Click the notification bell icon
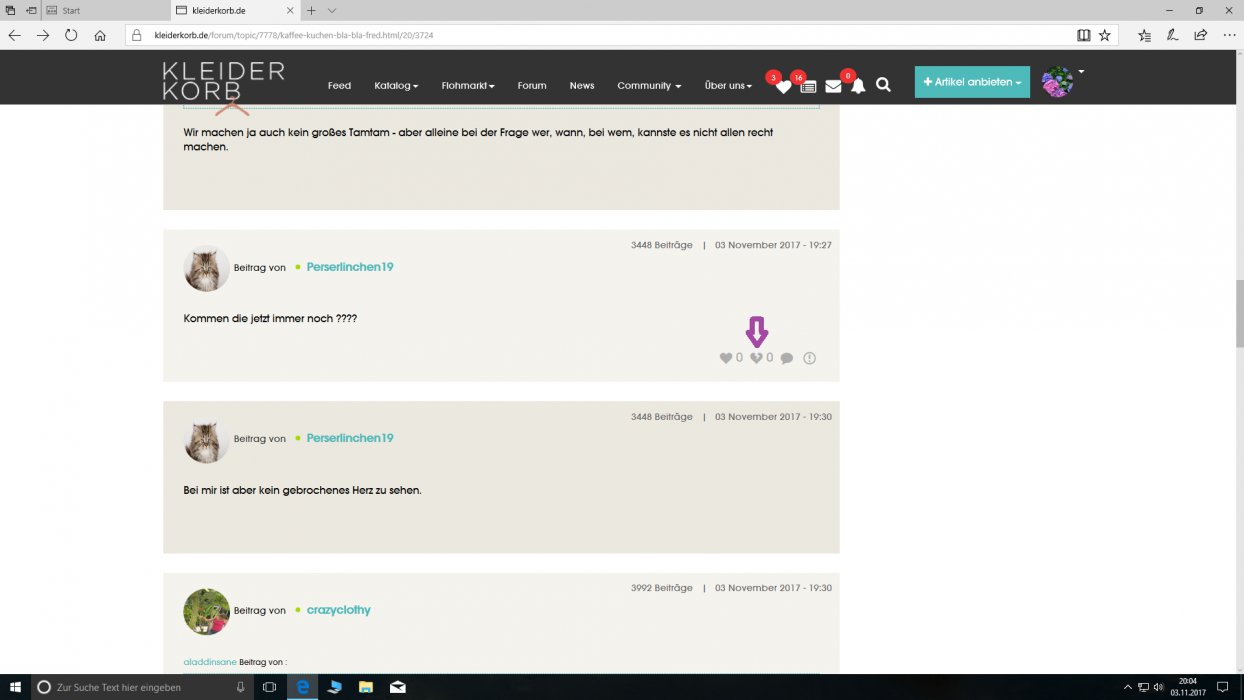1244x700 pixels. (858, 87)
